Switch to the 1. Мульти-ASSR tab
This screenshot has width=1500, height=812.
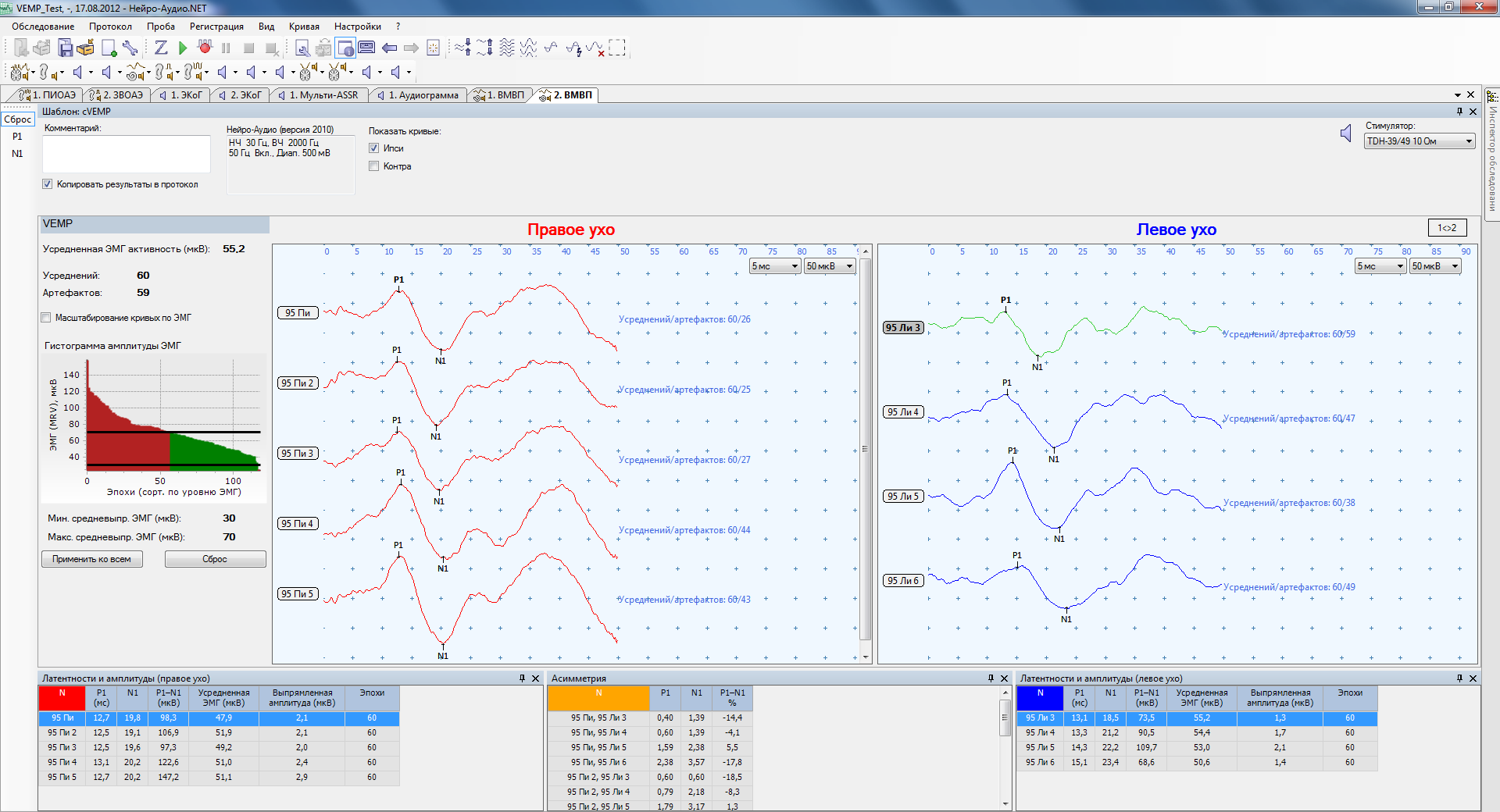(319, 95)
